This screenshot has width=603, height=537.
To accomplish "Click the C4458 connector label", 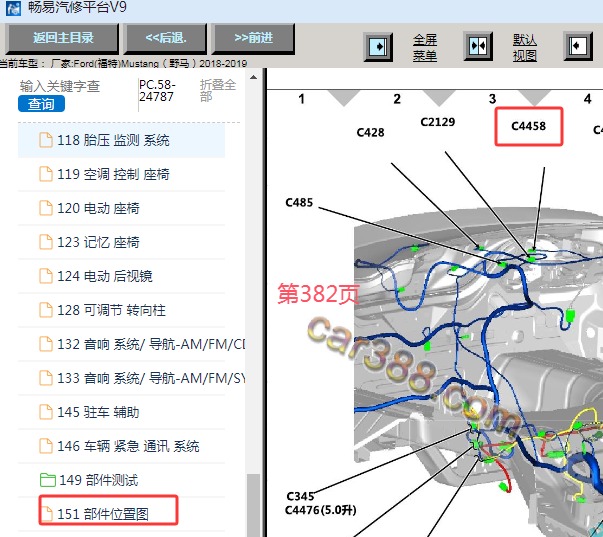I will [x=528, y=126].
